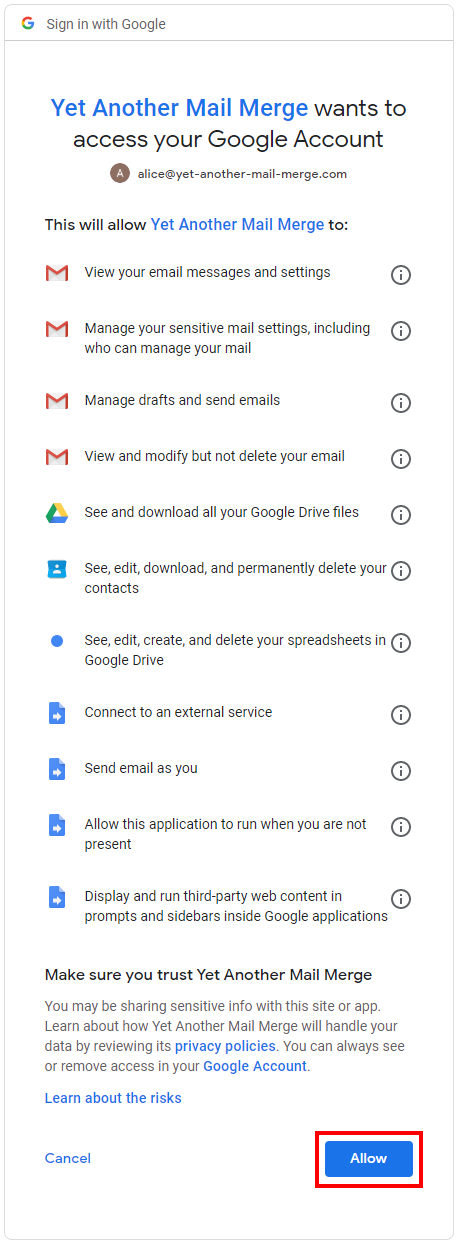Open info for Google Drive files permission

pyautogui.click(x=401, y=515)
